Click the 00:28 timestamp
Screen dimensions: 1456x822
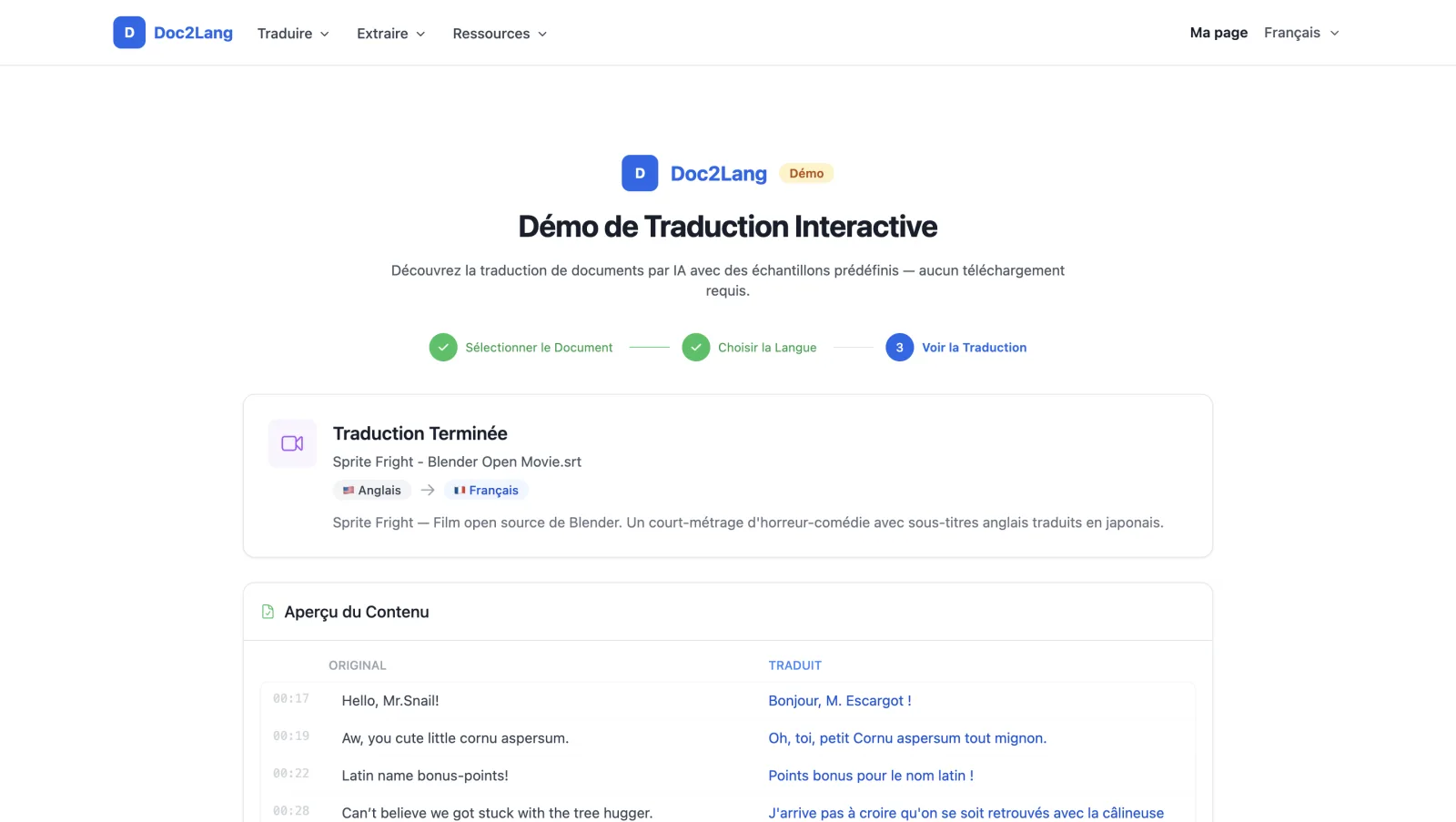coord(291,810)
